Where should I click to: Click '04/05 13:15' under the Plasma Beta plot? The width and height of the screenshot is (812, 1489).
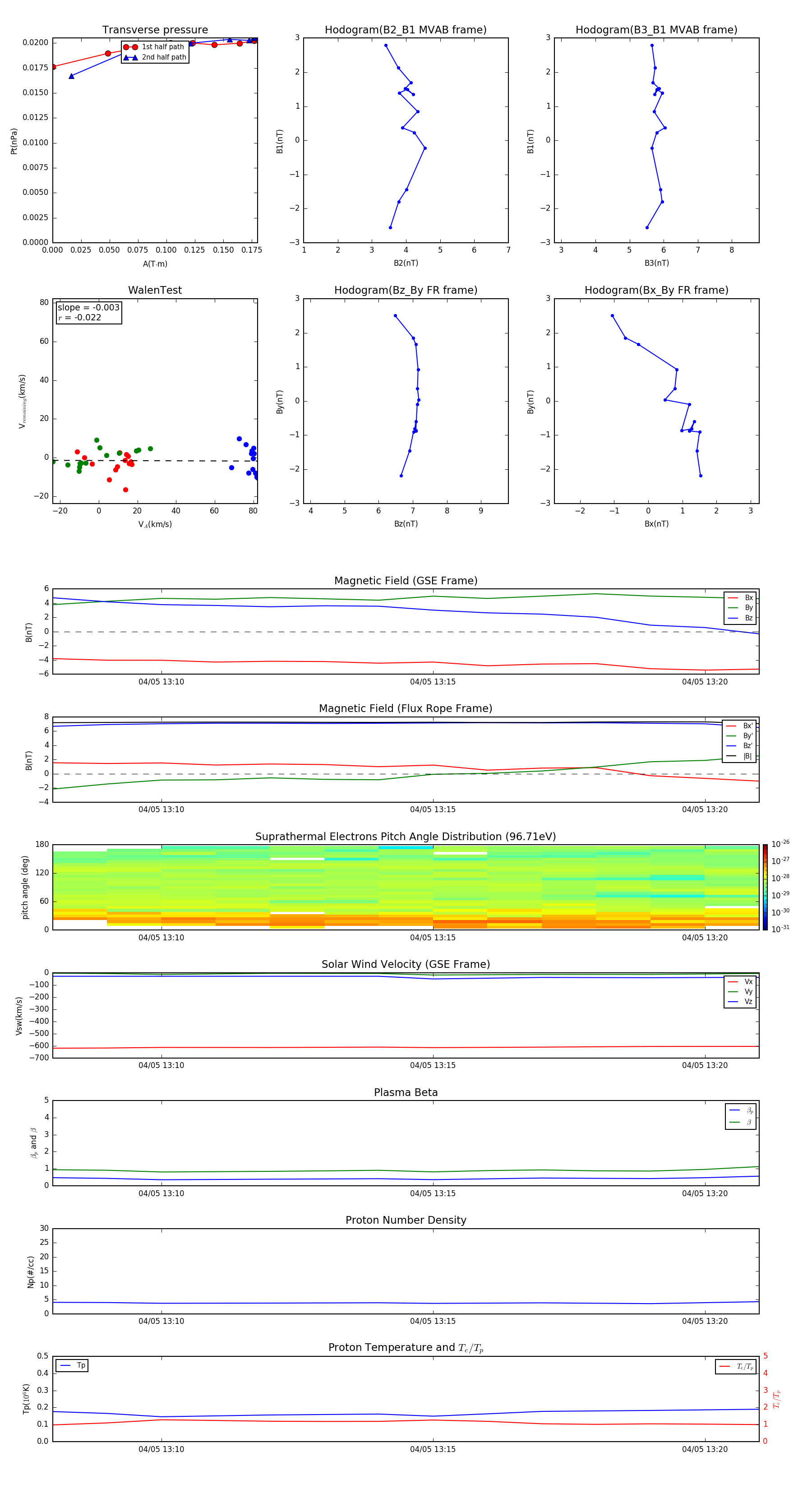point(433,1193)
